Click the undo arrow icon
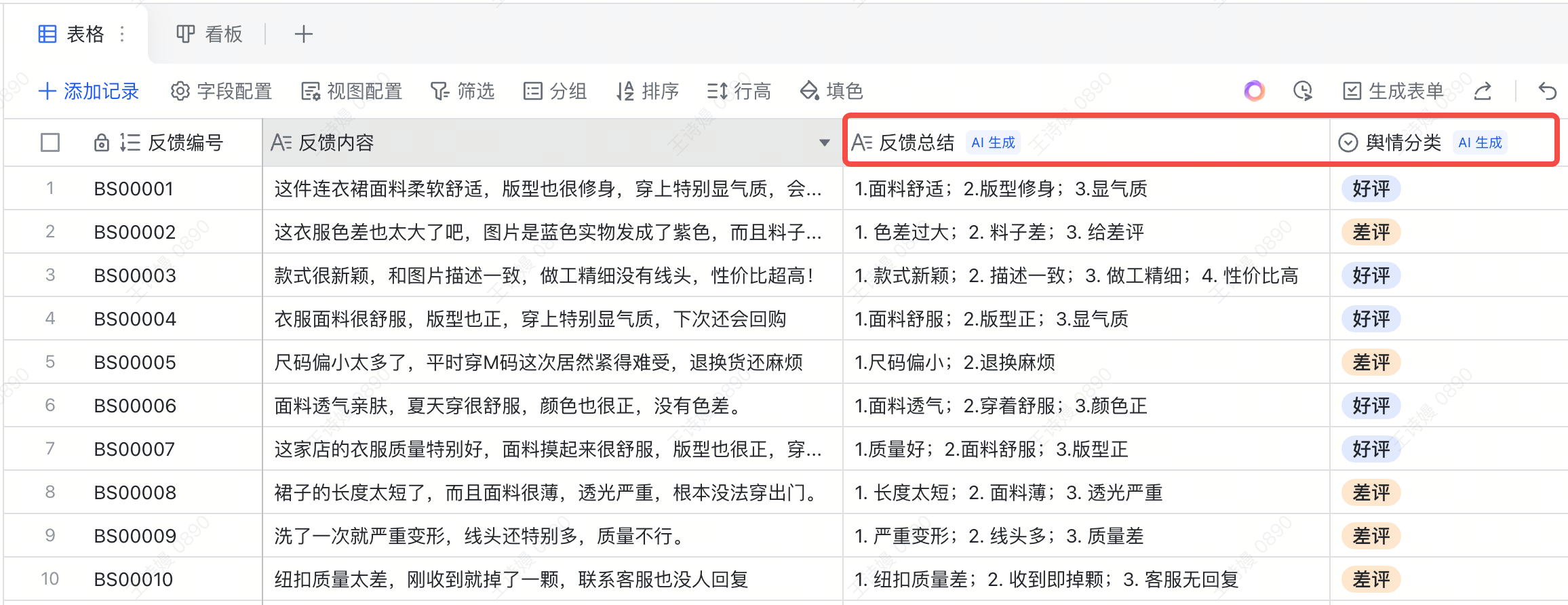 (1547, 91)
